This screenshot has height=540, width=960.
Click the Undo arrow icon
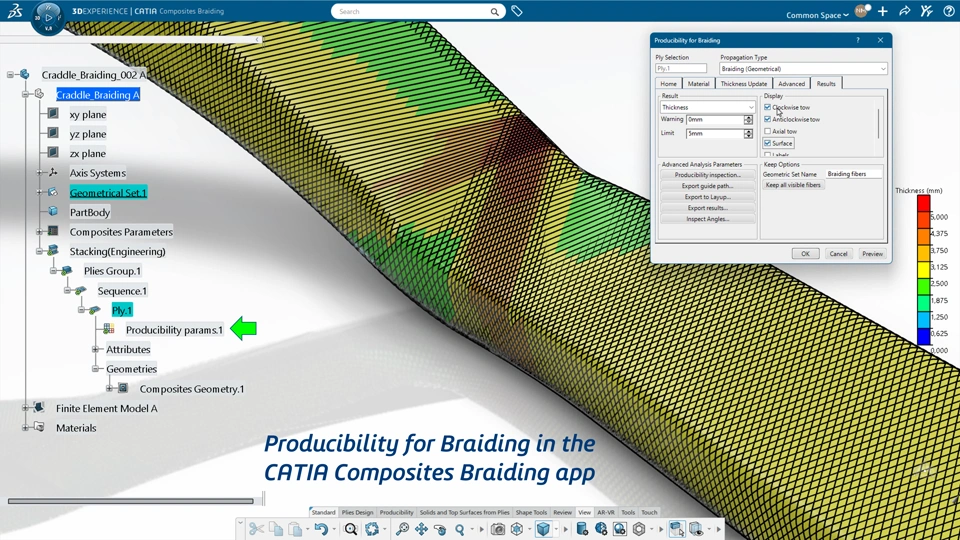coord(321,528)
